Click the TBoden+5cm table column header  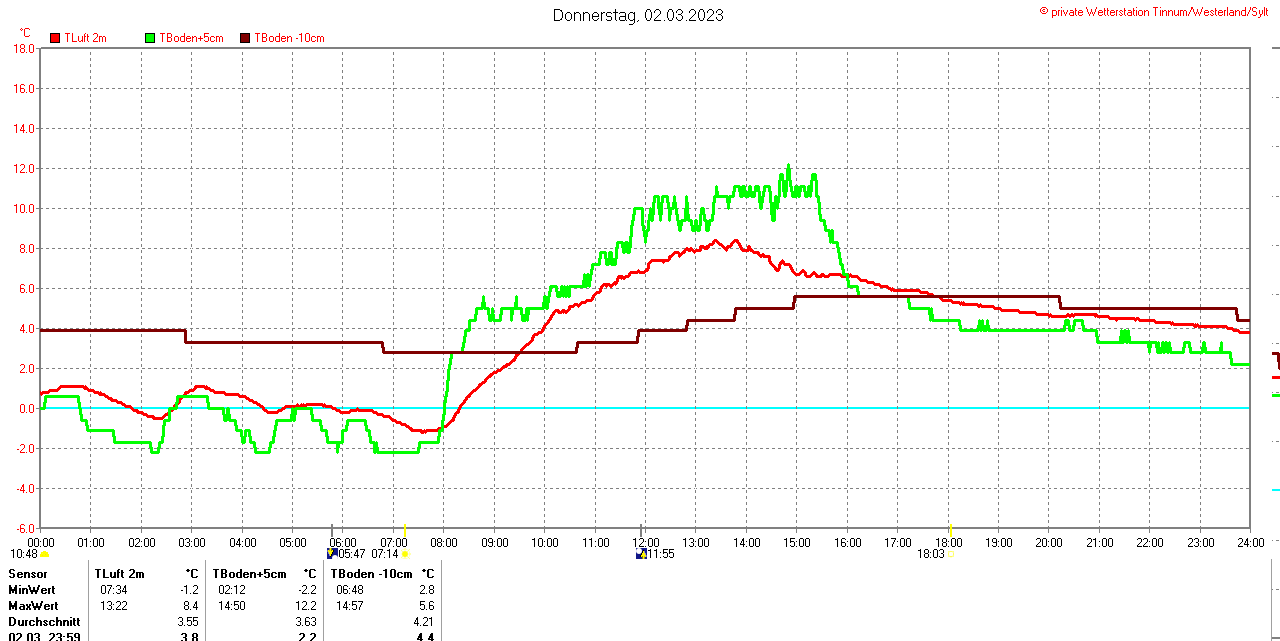click(249, 574)
